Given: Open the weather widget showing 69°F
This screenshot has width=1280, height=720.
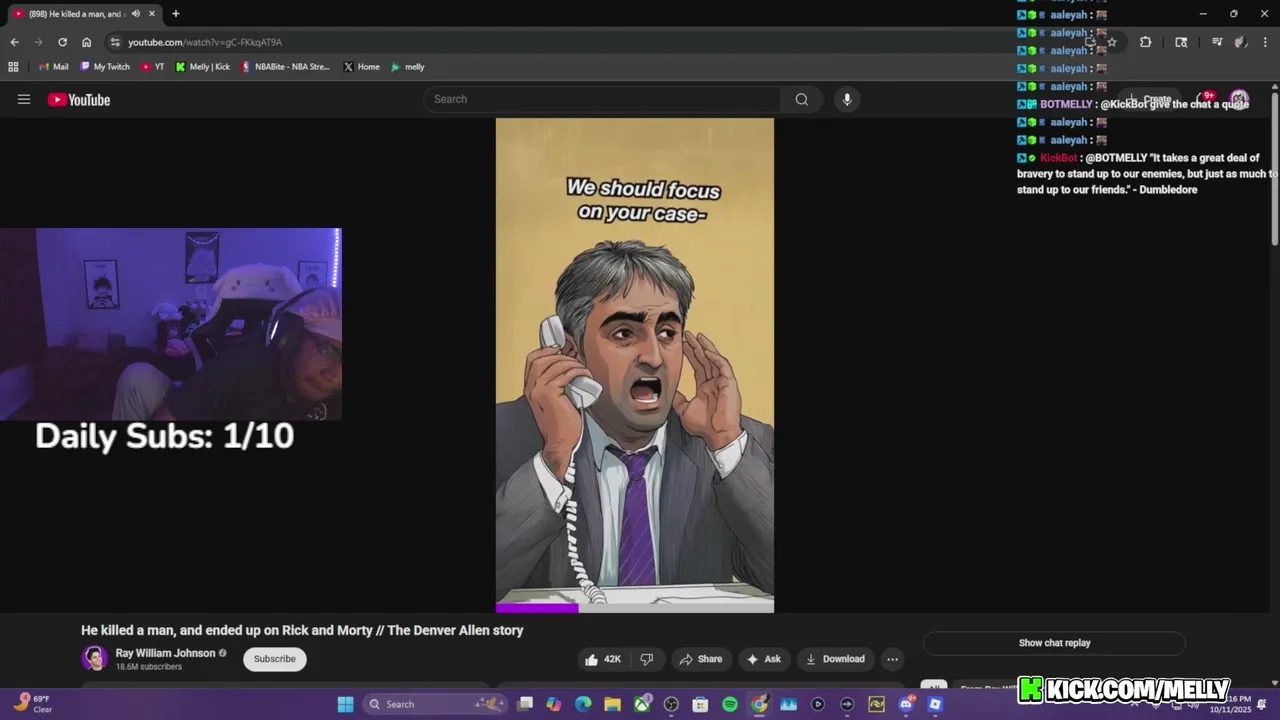Looking at the screenshot, I should click(x=32, y=703).
